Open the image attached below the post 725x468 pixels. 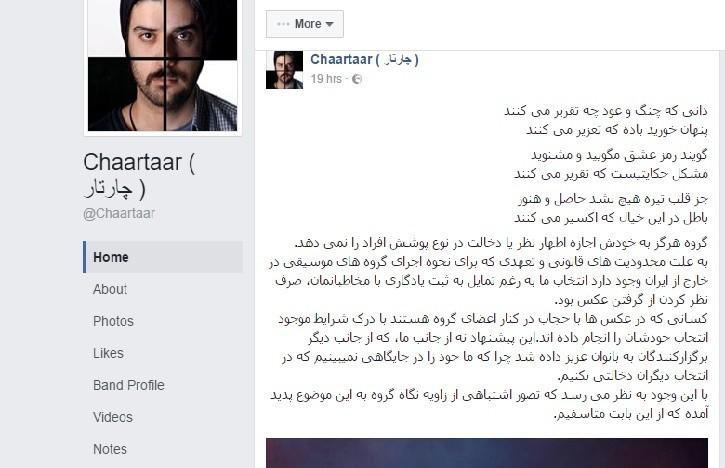(487, 453)
